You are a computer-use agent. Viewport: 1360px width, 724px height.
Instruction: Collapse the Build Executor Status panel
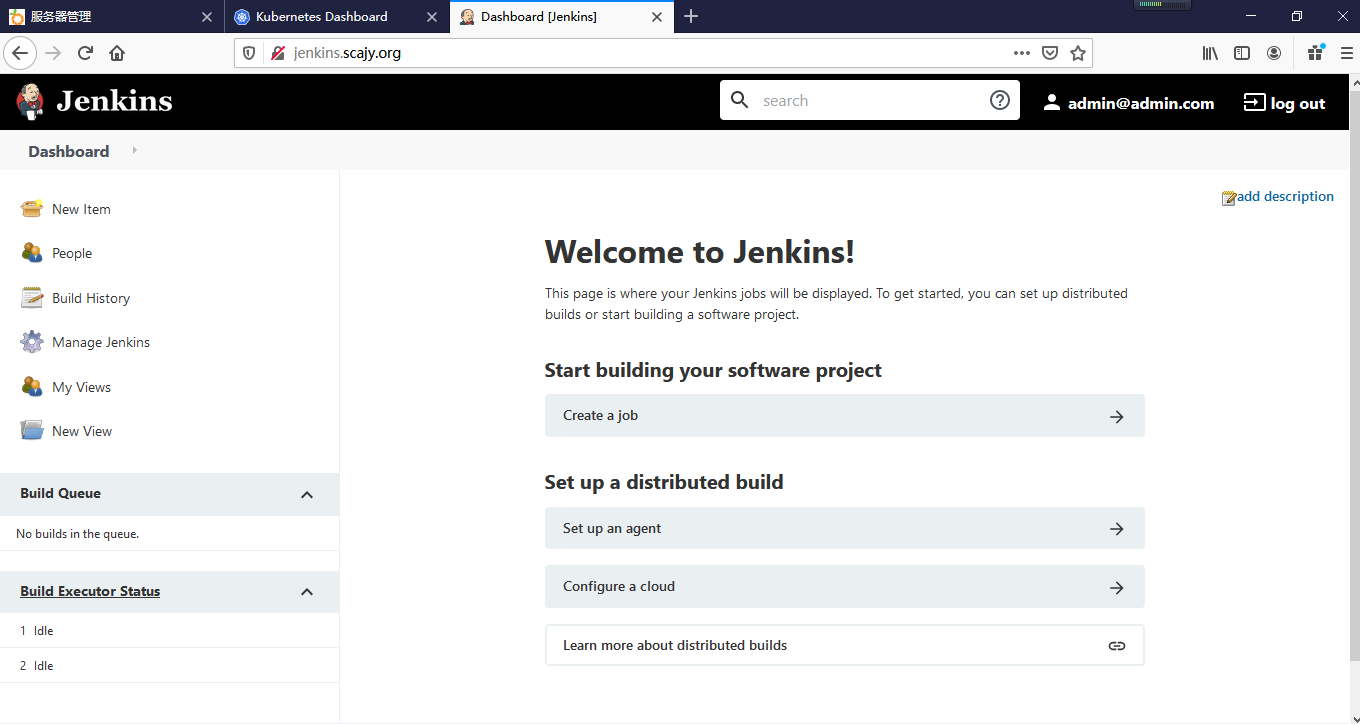tap(307, 592)
